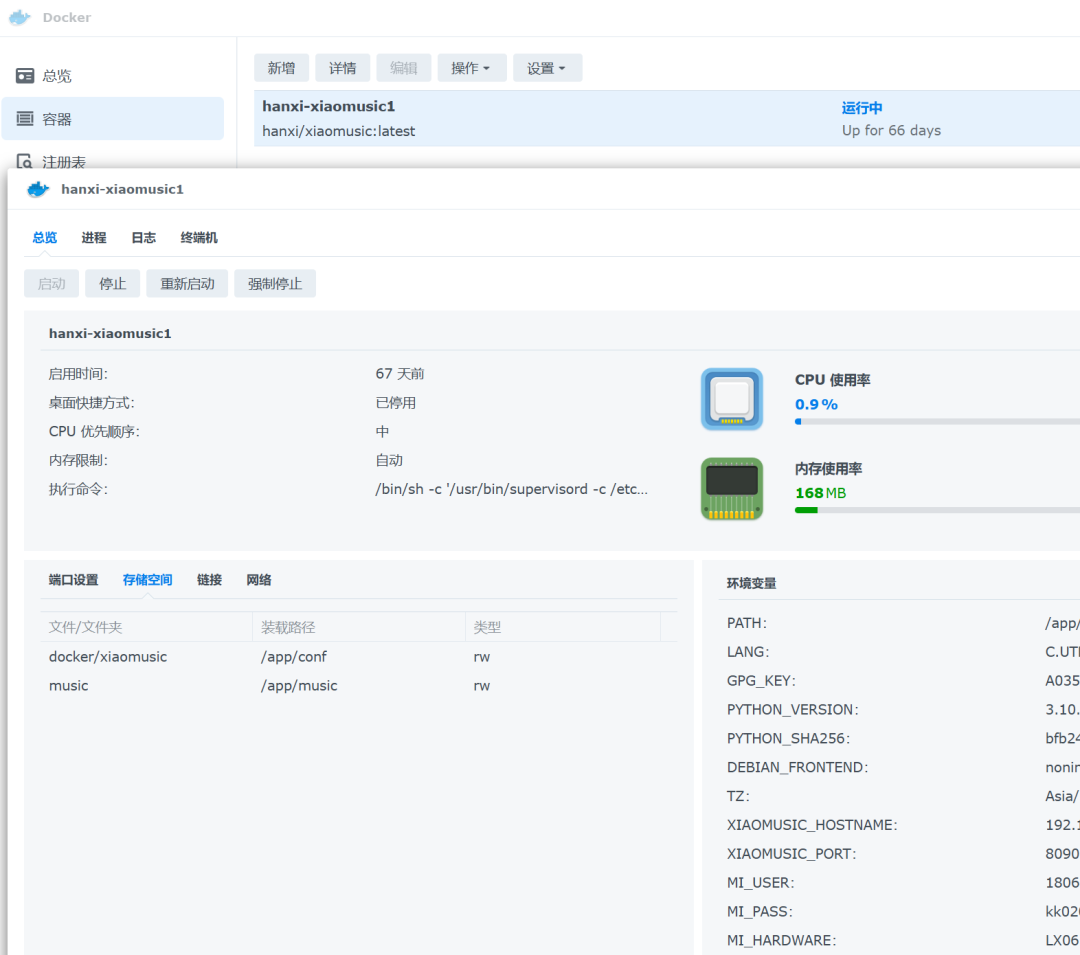
Task: Select the MI_PASS environment variable
Action: point(760,912)
